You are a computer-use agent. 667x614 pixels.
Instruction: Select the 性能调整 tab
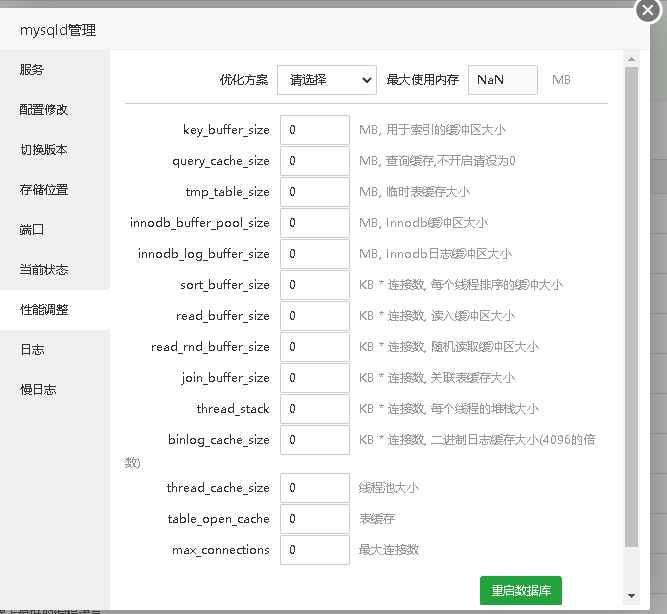[x=55, y=309]
